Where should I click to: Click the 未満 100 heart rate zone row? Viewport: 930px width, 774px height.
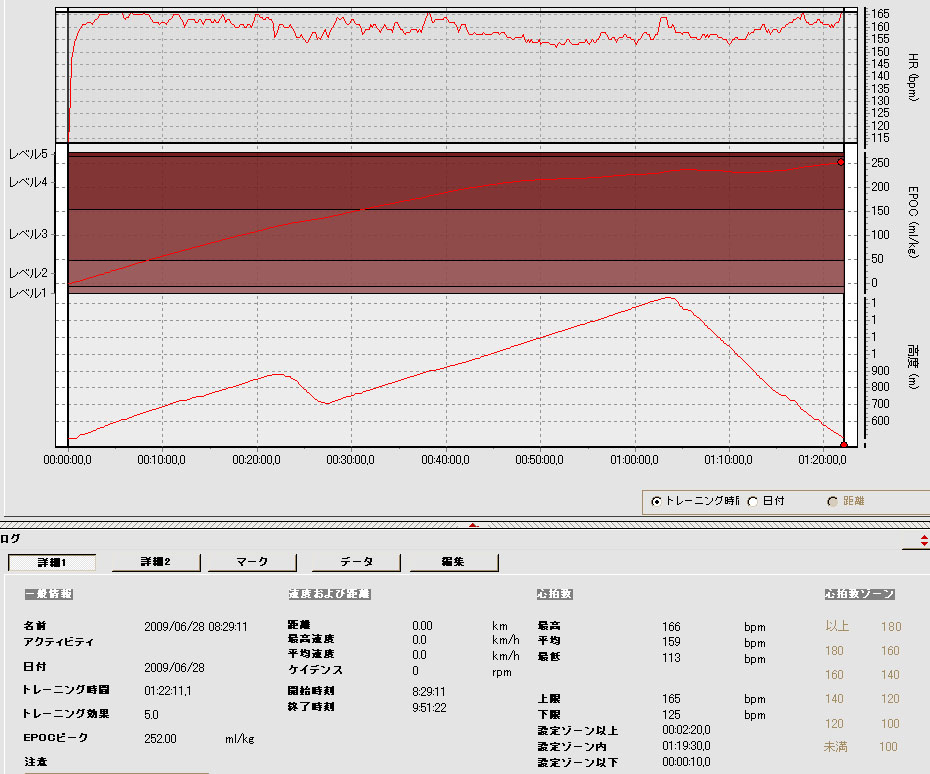[x=861, y=747]
